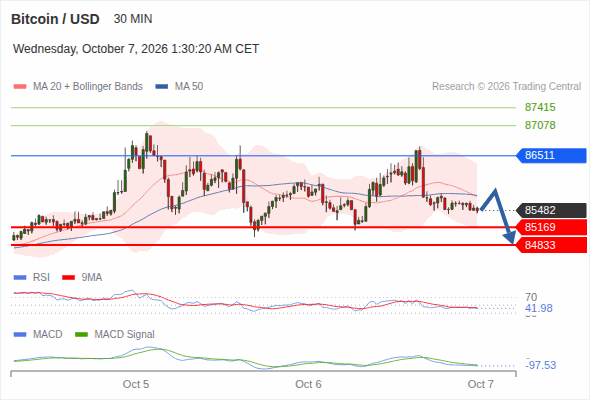Click the 9MA legend color swatch
The width and height of the screenshot is (590, 400).
pos(68,278)
